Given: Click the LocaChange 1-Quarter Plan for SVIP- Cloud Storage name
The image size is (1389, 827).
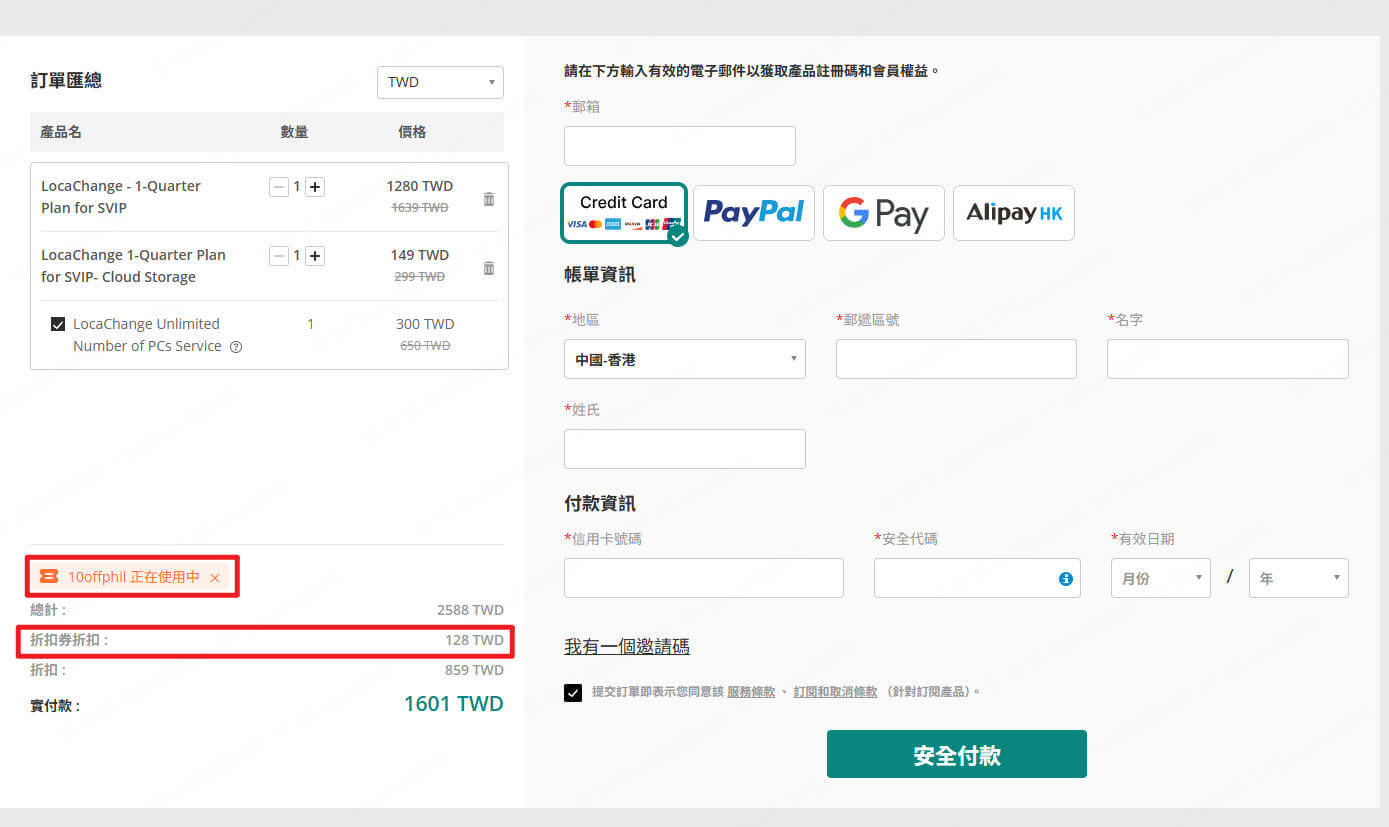Looking at the screenshot, I should tap(133, 266).
